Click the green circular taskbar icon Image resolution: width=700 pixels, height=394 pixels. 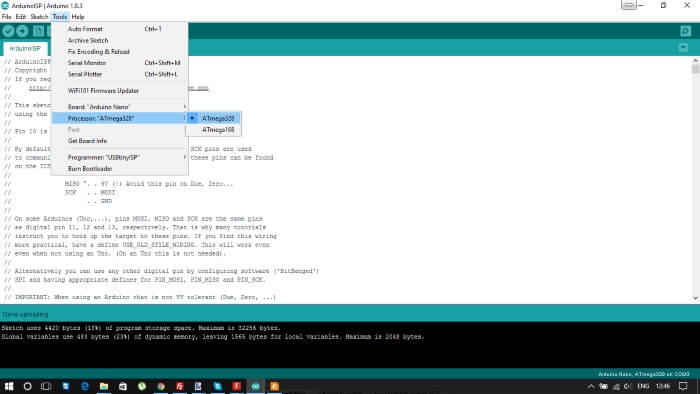[x=142, y=386]
